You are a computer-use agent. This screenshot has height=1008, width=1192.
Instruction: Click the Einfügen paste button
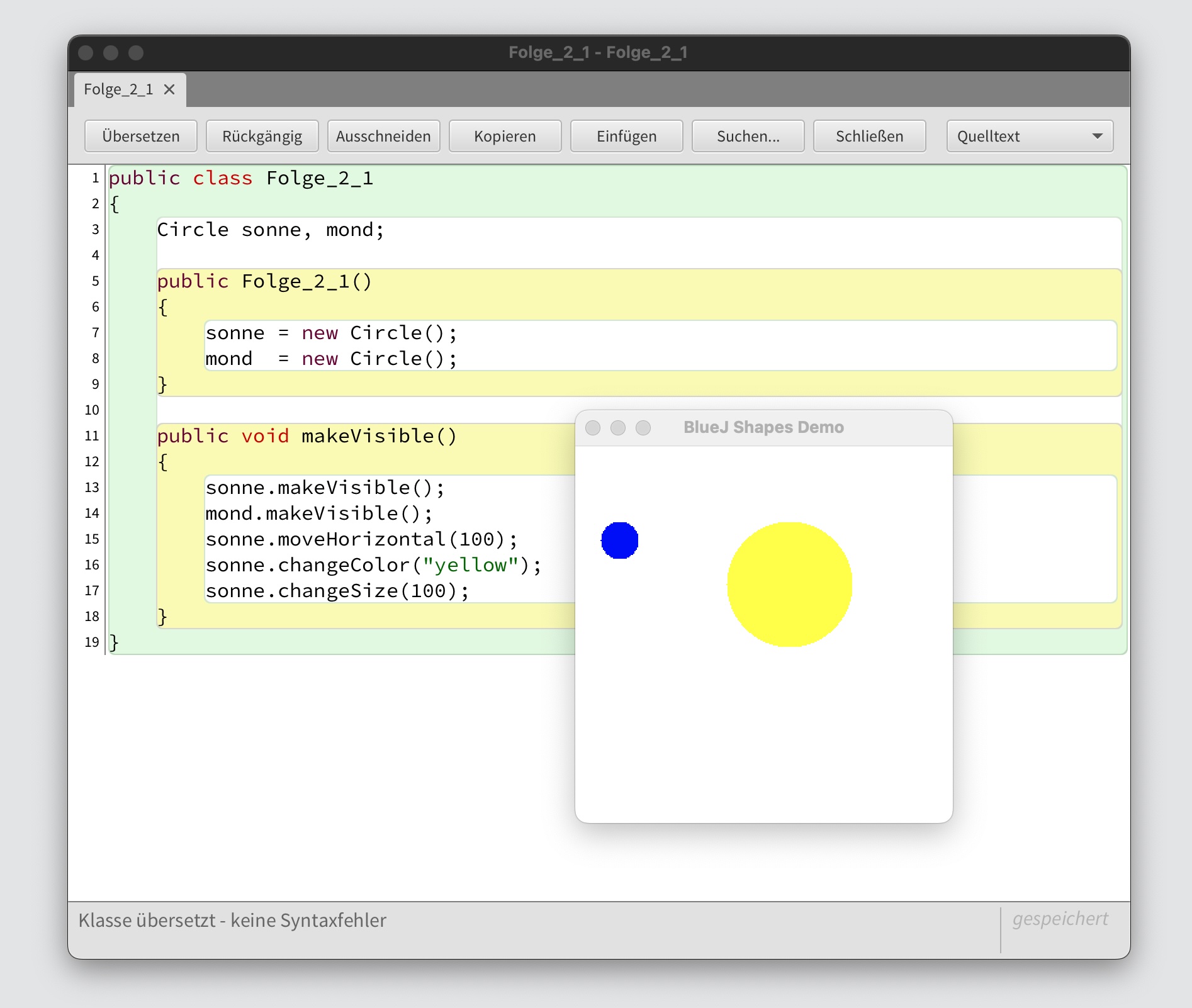[626, 137]
